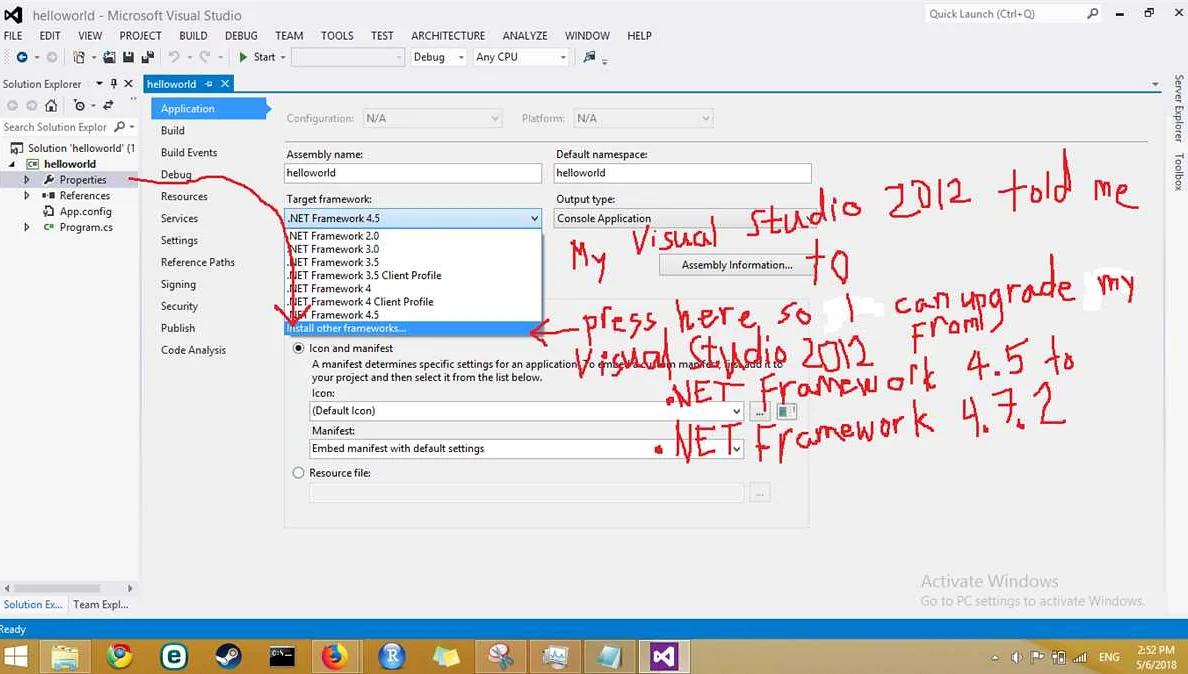
Task: Open the Default Icon dropdown
Action: [527, 410]
